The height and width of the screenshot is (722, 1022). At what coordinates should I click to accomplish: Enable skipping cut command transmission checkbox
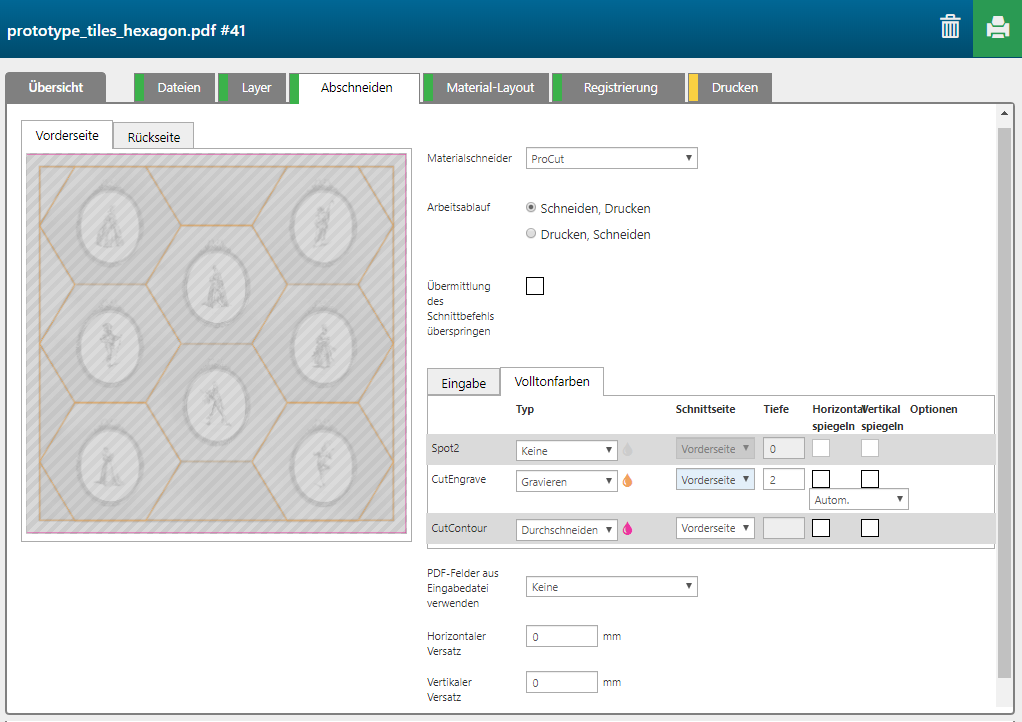(535, 287)
